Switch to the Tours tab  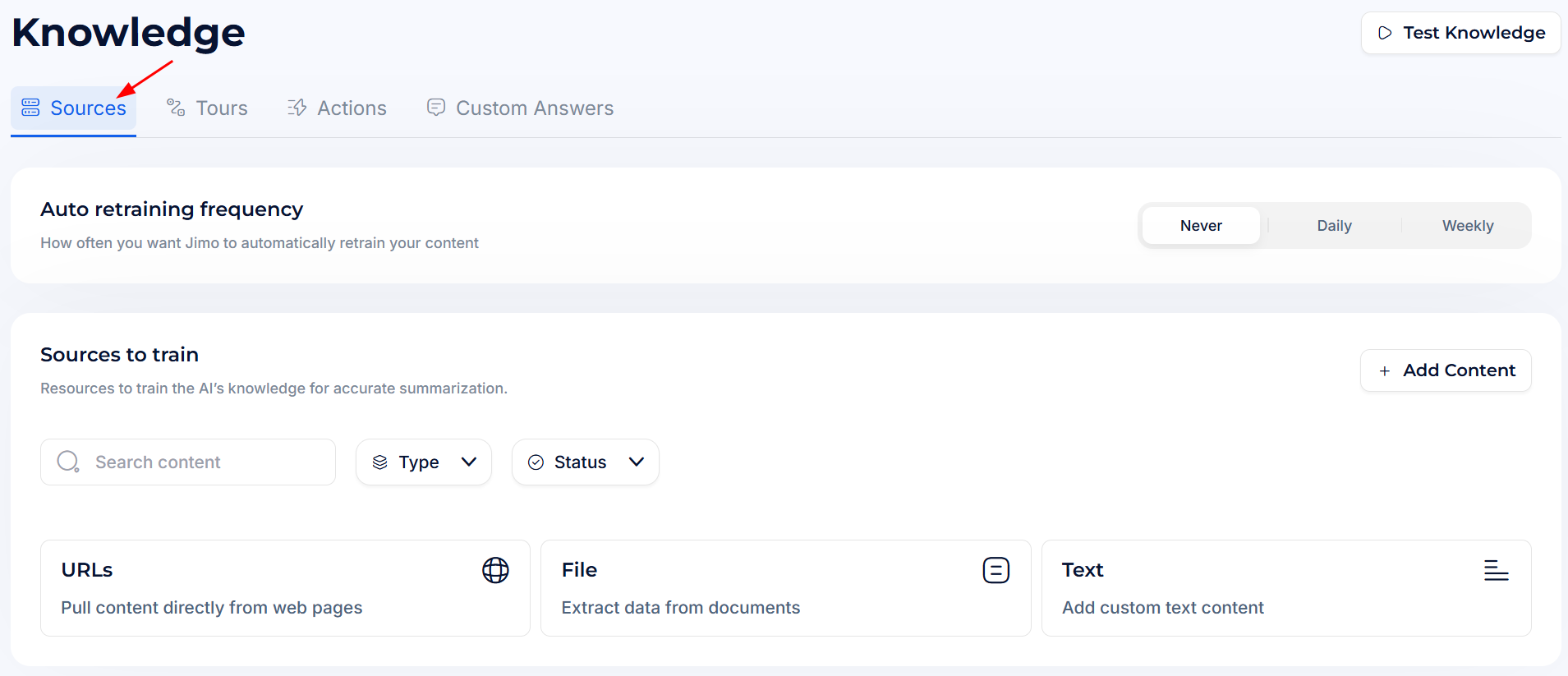pos(220,108)
